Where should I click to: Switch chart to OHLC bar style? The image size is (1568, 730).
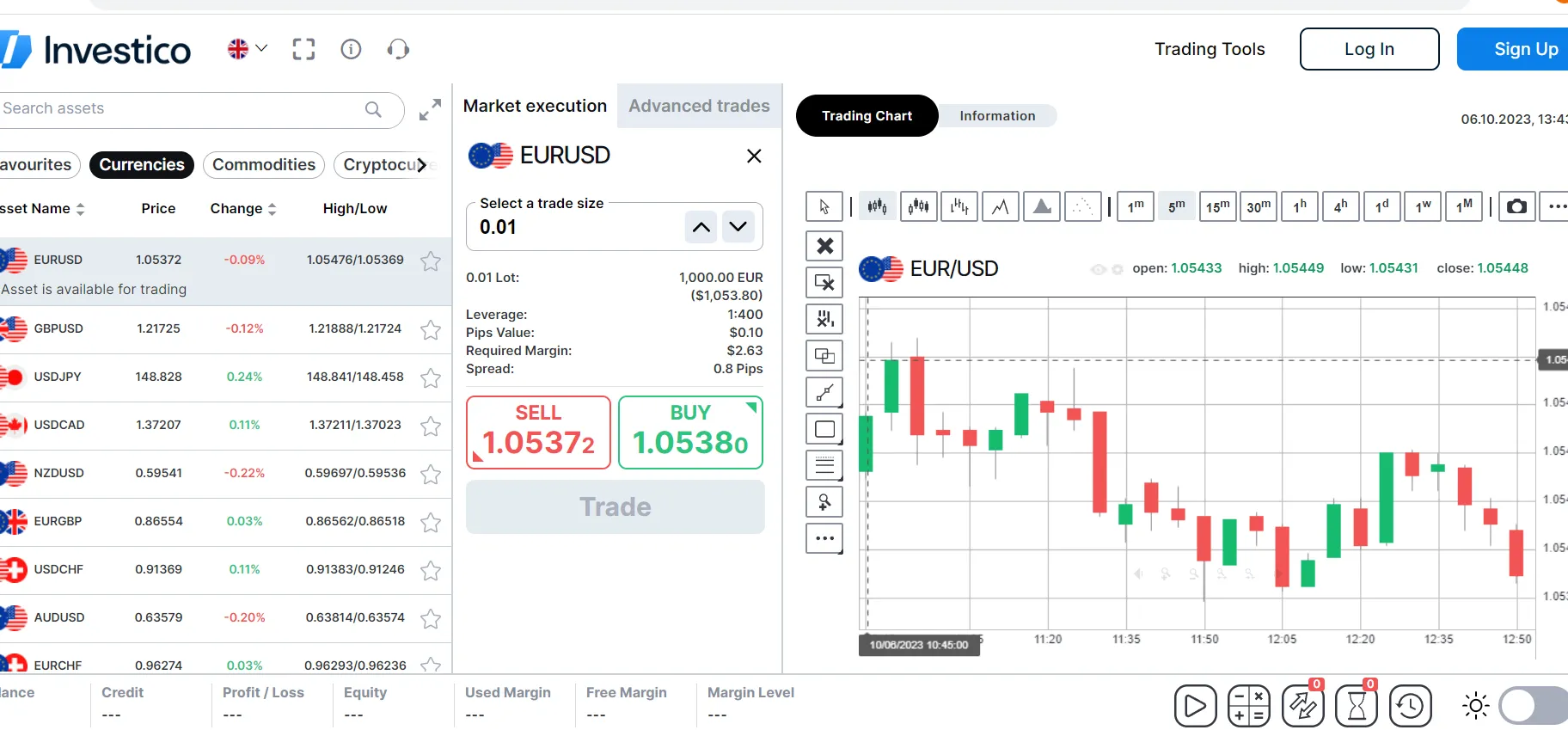[959, 206]
